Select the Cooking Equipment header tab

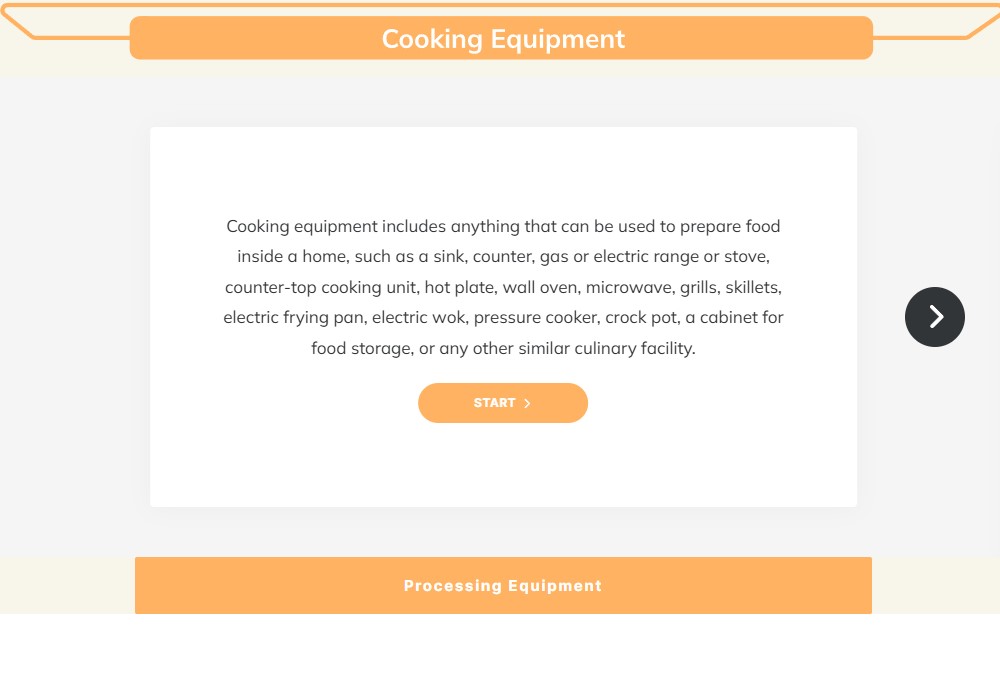[x=501, y=38]
